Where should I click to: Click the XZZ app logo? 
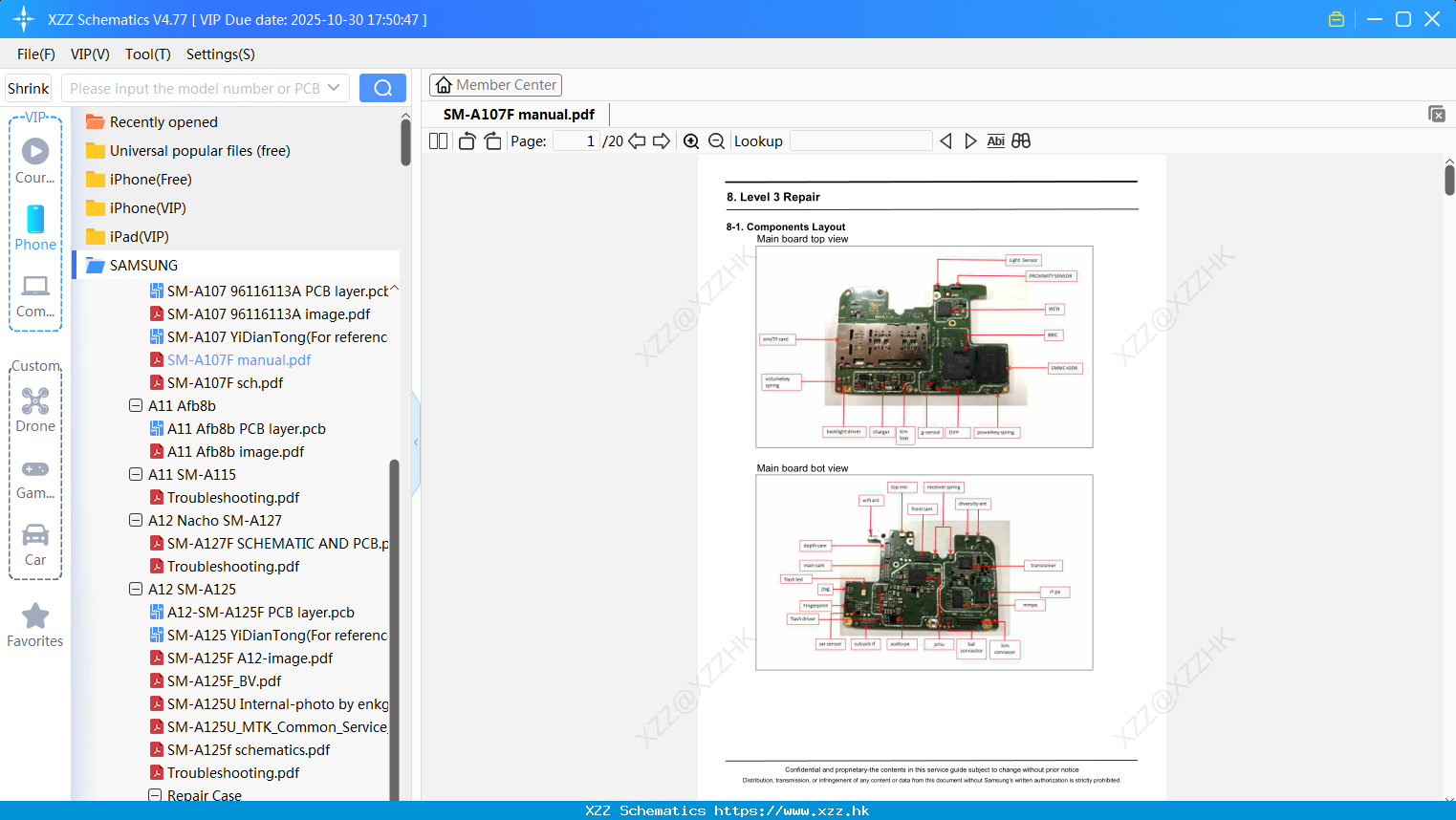click(x=23, y=19)
